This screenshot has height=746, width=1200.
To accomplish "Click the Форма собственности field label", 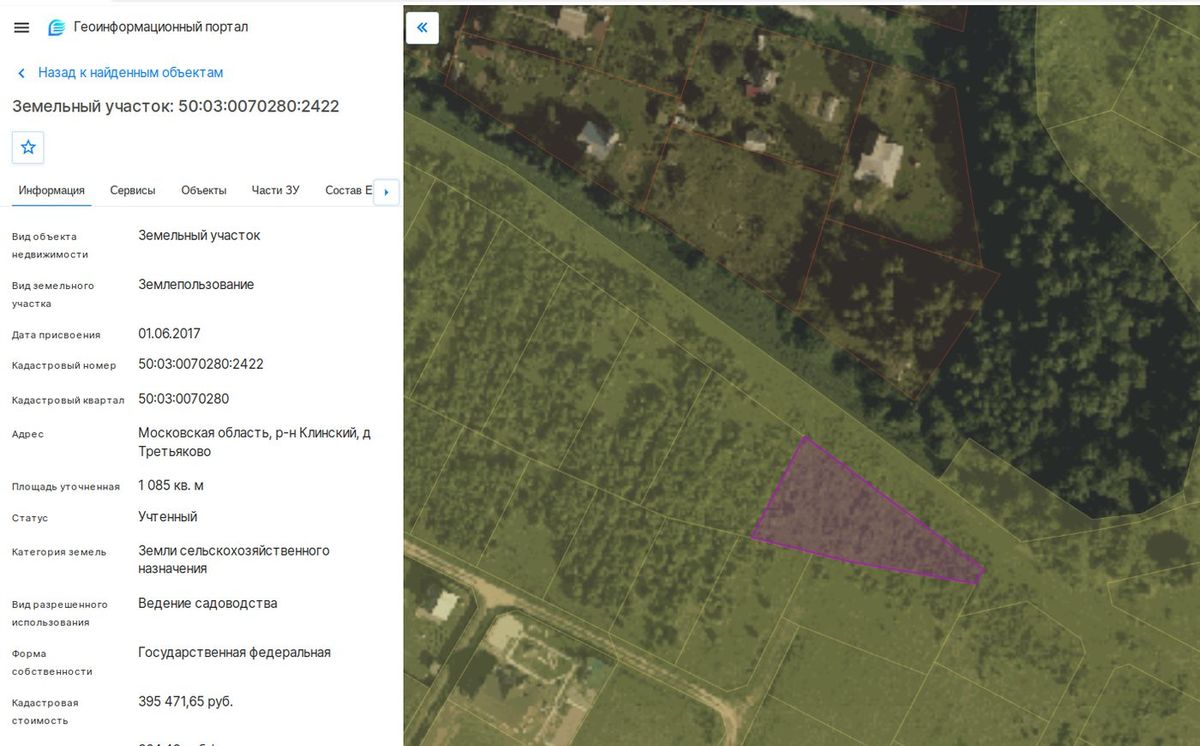I will [x=52, y=663].
